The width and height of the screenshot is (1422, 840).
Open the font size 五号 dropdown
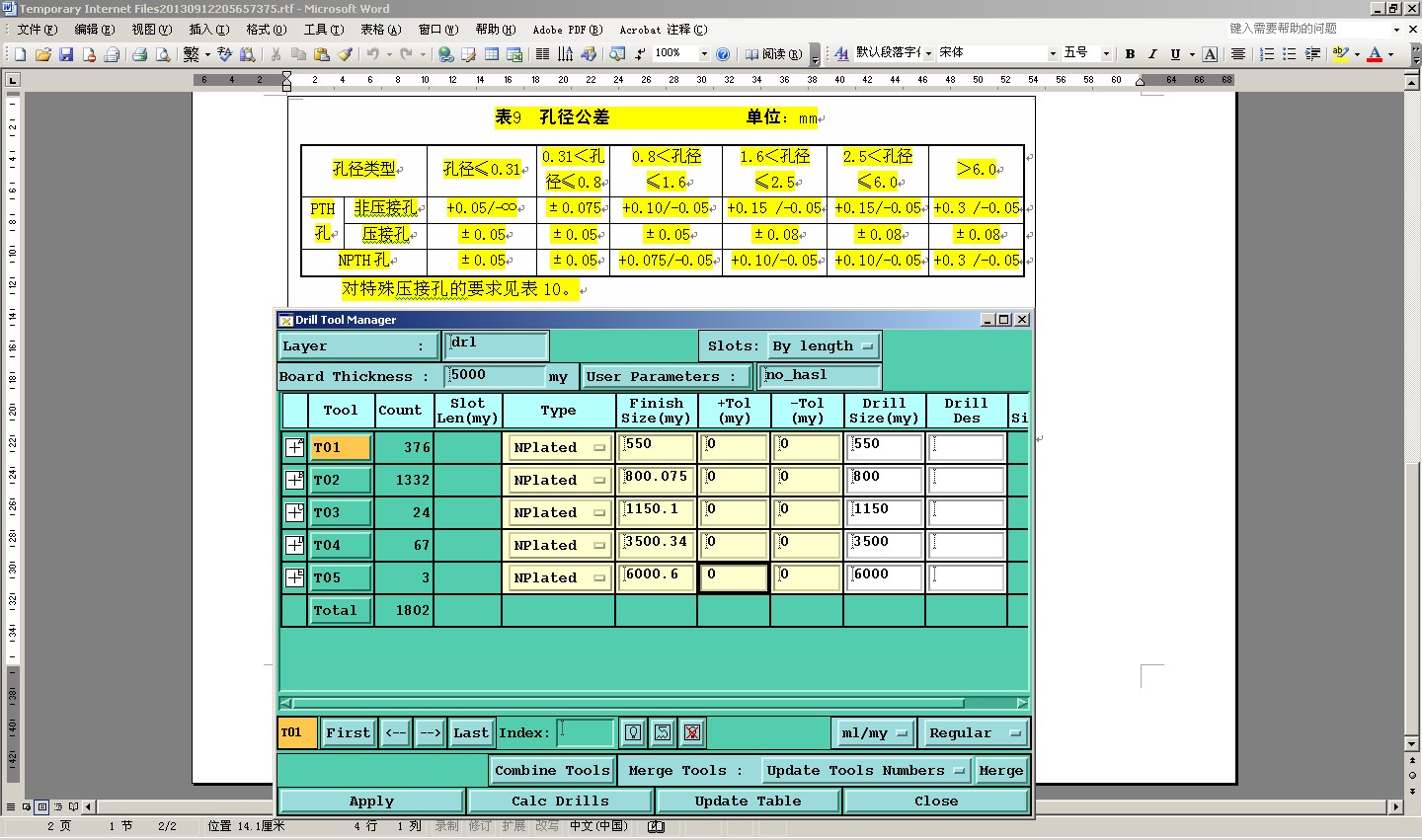(1106, 54)
